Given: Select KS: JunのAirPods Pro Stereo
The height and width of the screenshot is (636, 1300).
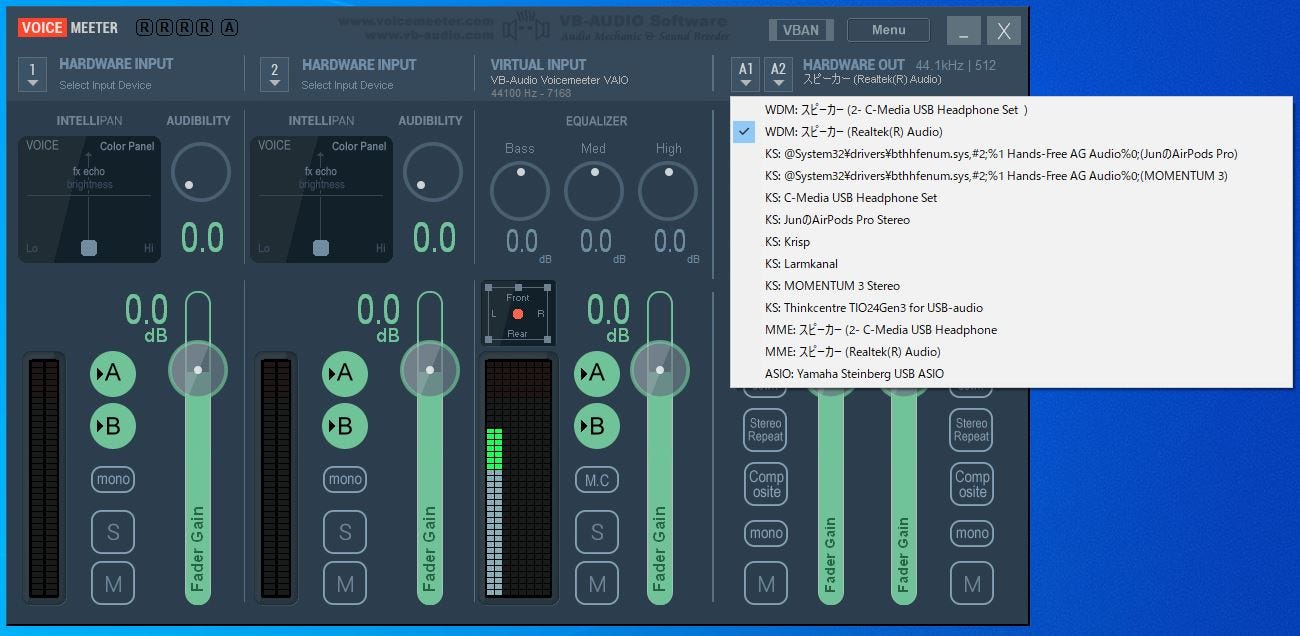Looking at the screenshot, I should (1011, 220).
